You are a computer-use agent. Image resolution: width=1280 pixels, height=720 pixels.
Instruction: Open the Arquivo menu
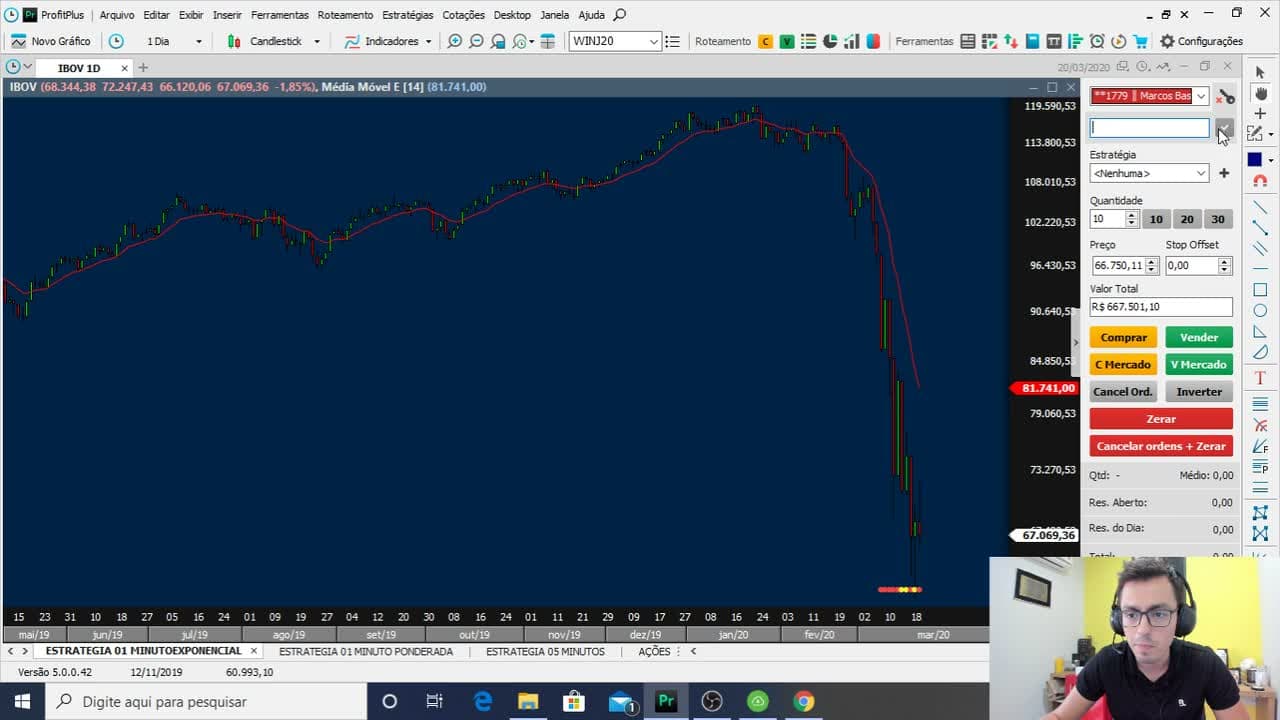pos(117,15)
